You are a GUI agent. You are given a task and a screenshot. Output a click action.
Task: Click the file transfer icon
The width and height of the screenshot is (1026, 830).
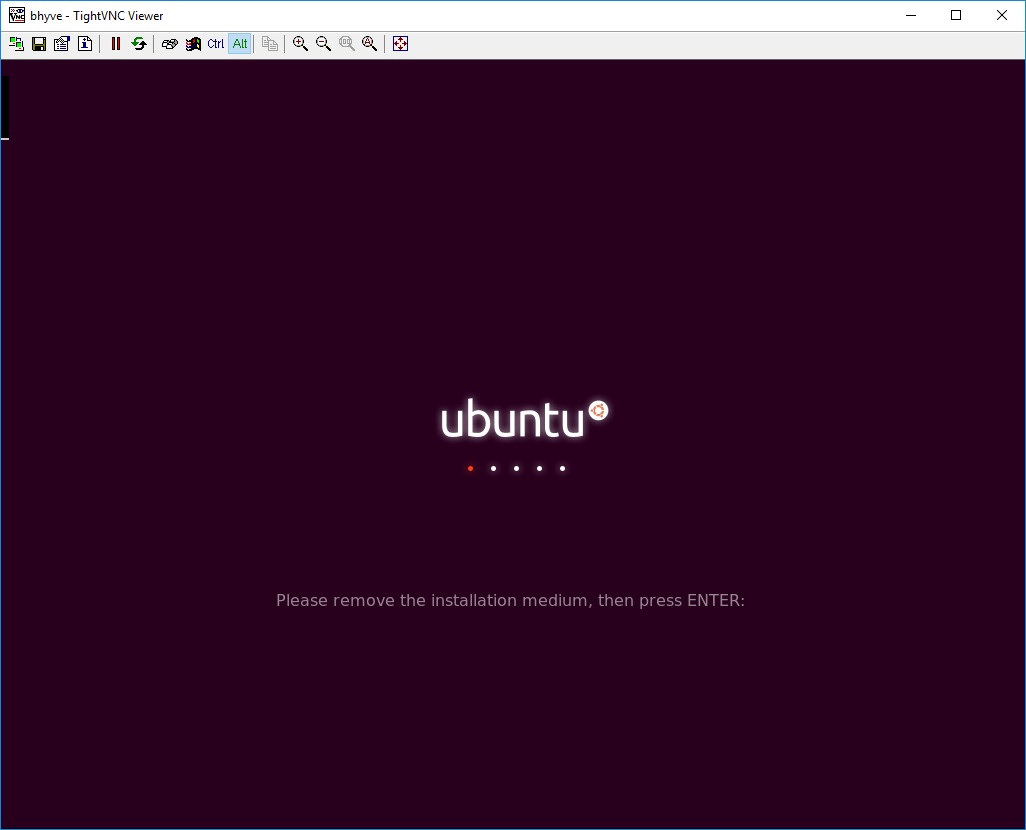point(270,44)
